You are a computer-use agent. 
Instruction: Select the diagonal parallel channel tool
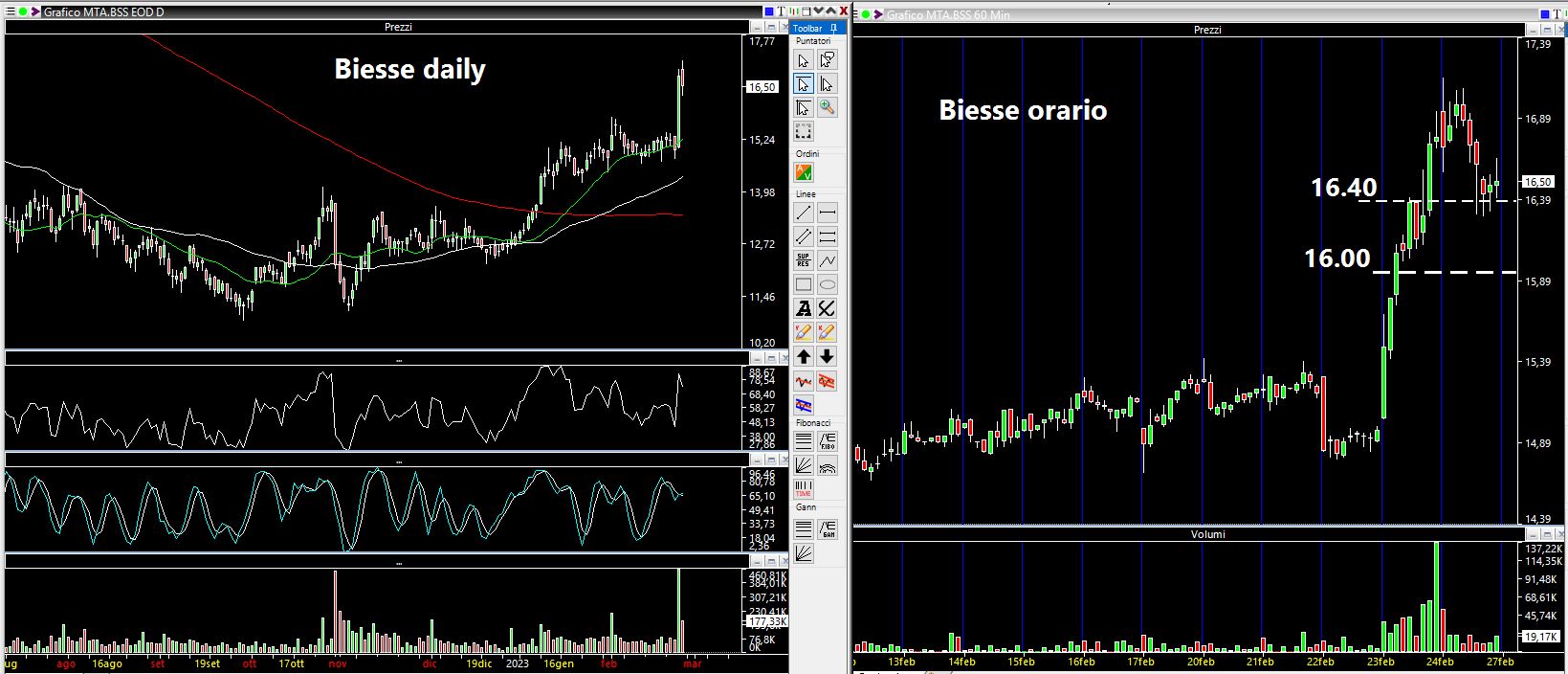804,236
